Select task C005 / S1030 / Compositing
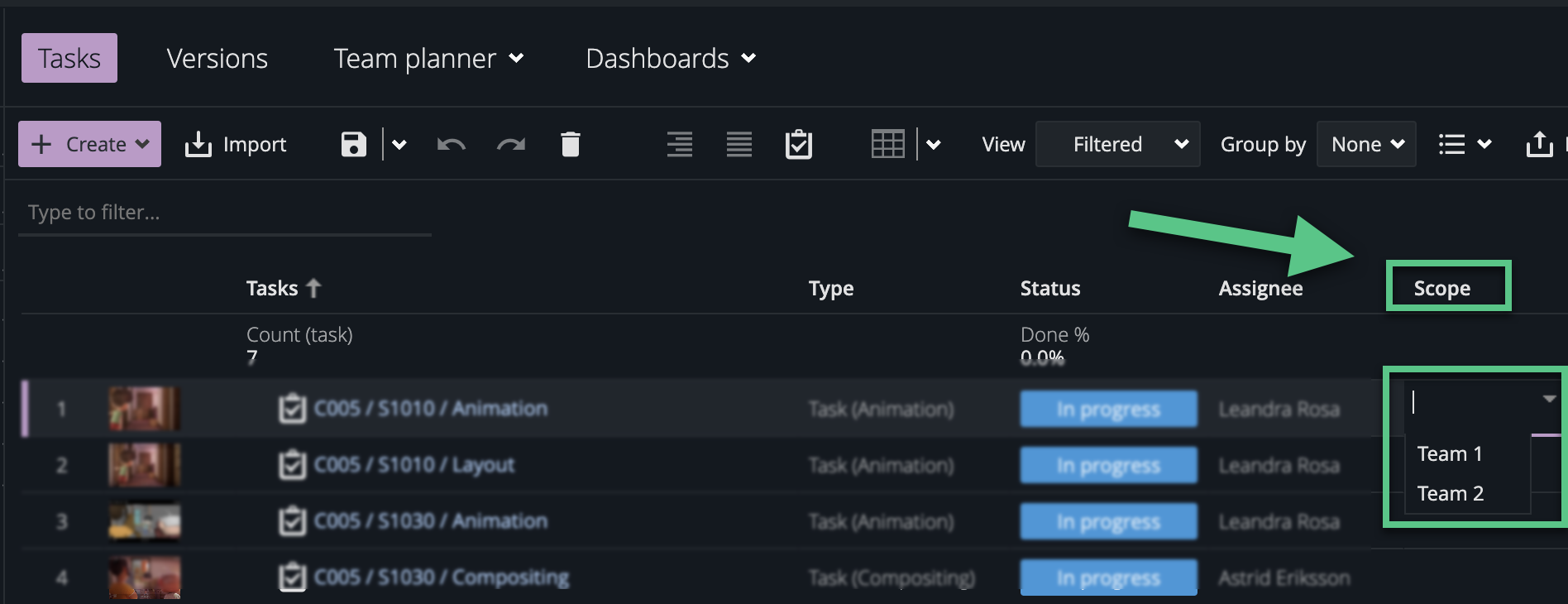 [442, 578]
